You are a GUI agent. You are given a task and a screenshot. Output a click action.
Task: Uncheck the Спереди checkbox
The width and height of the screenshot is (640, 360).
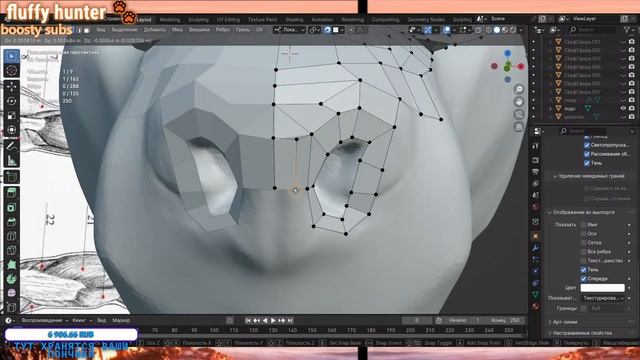(x=583, y=278)
